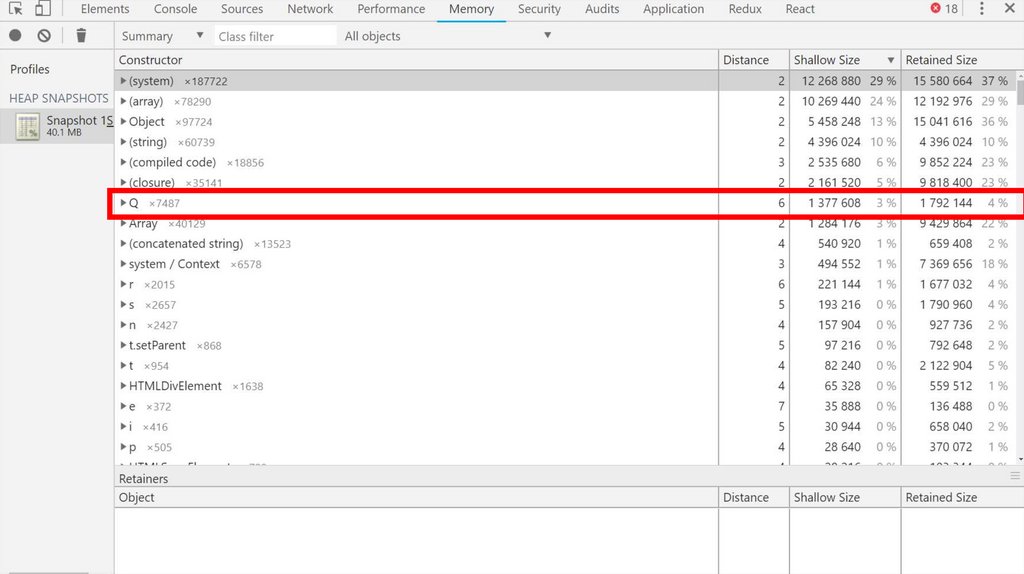Expand the Object constructor row
This screenshot has width=1024, height=574.
click(123, 121)
